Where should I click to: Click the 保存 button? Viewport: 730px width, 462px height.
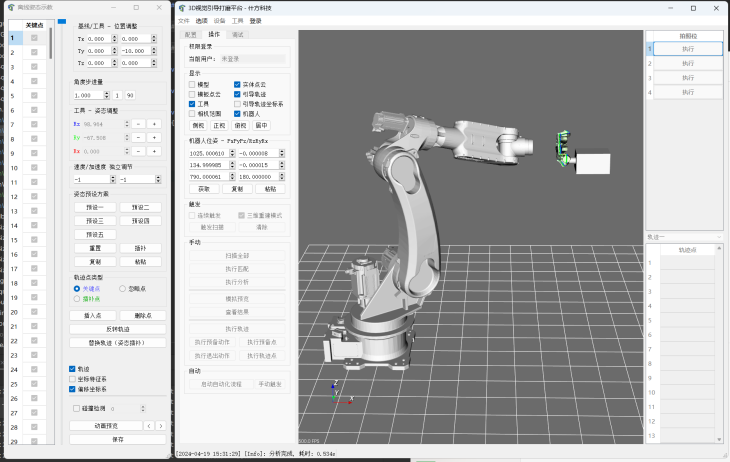click(x=118, y=439)
